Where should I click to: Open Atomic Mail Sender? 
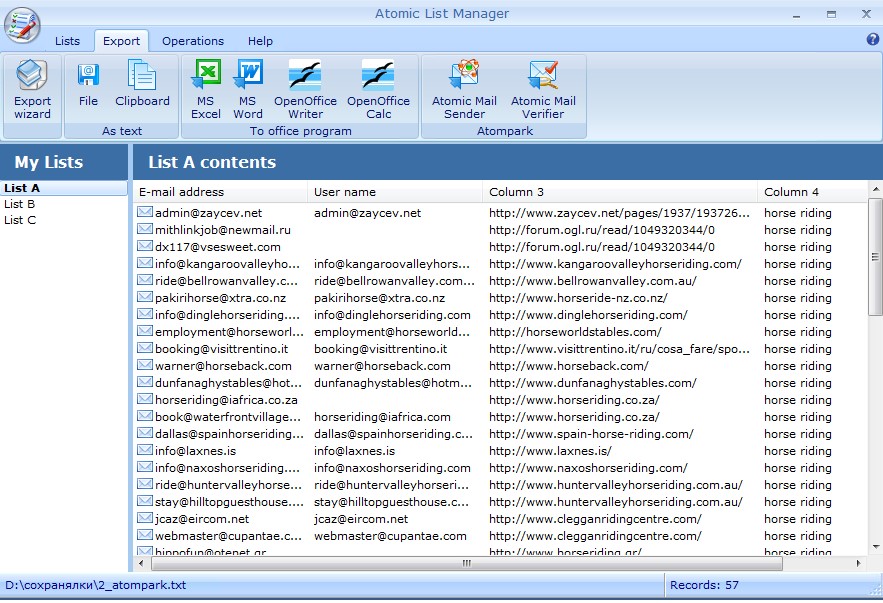(x=463, y=85)
